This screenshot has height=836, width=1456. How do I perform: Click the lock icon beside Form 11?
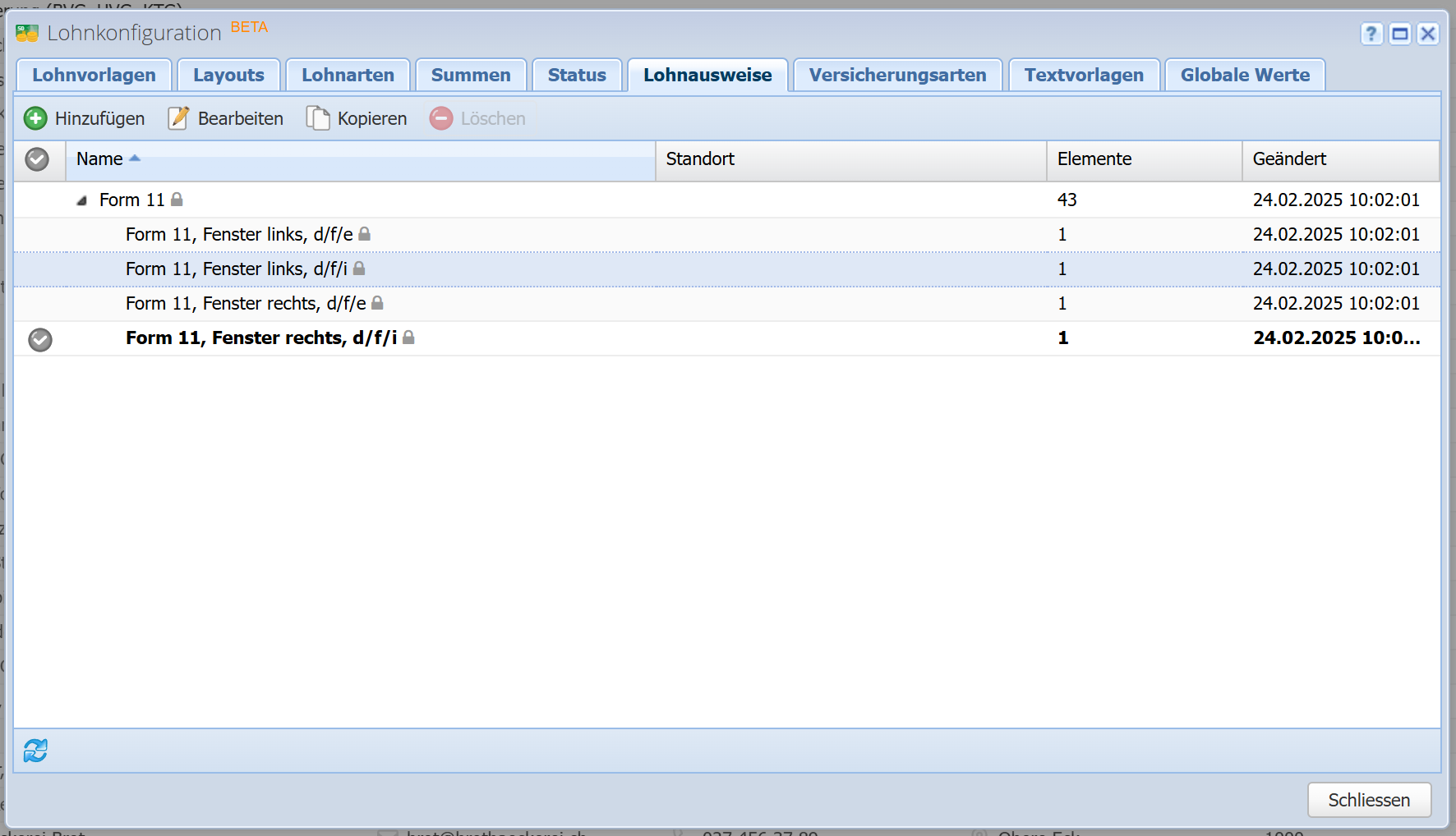coord(177,200)
